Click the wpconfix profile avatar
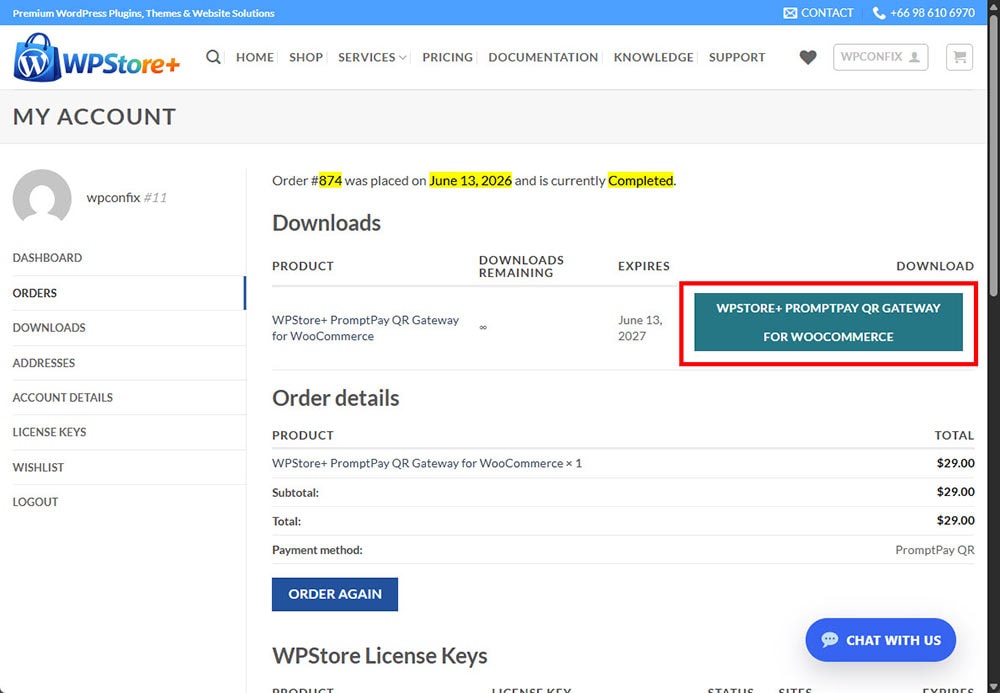 pos(42,198)
